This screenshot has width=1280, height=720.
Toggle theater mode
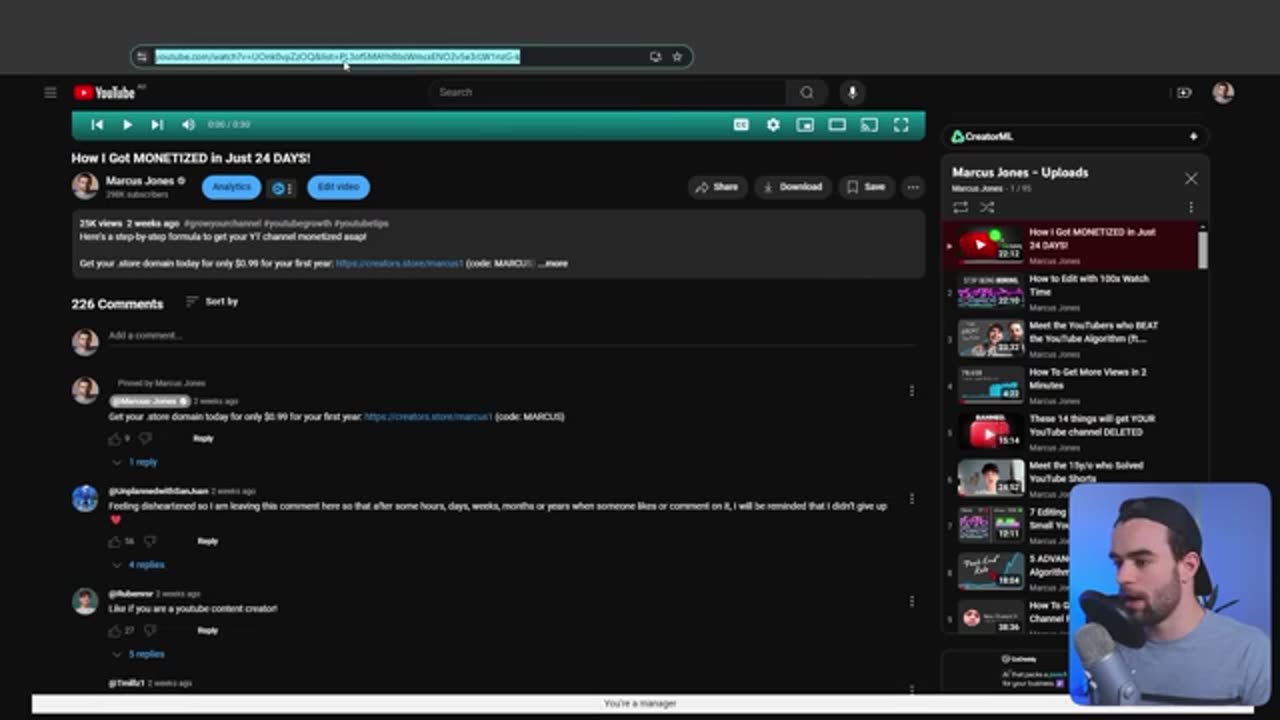837,125
